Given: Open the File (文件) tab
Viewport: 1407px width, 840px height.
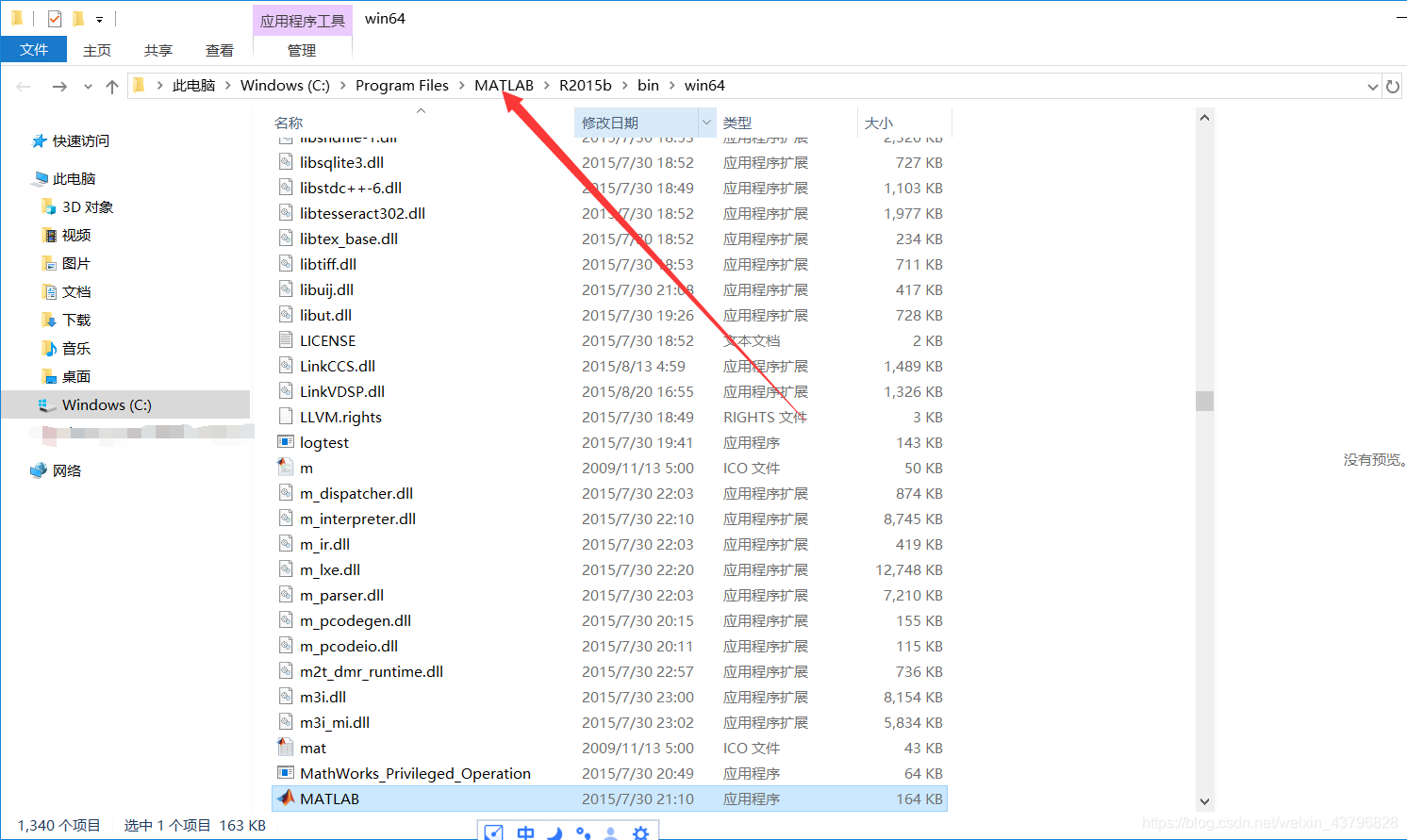Looking at the screenshot, I should [34, 50].
